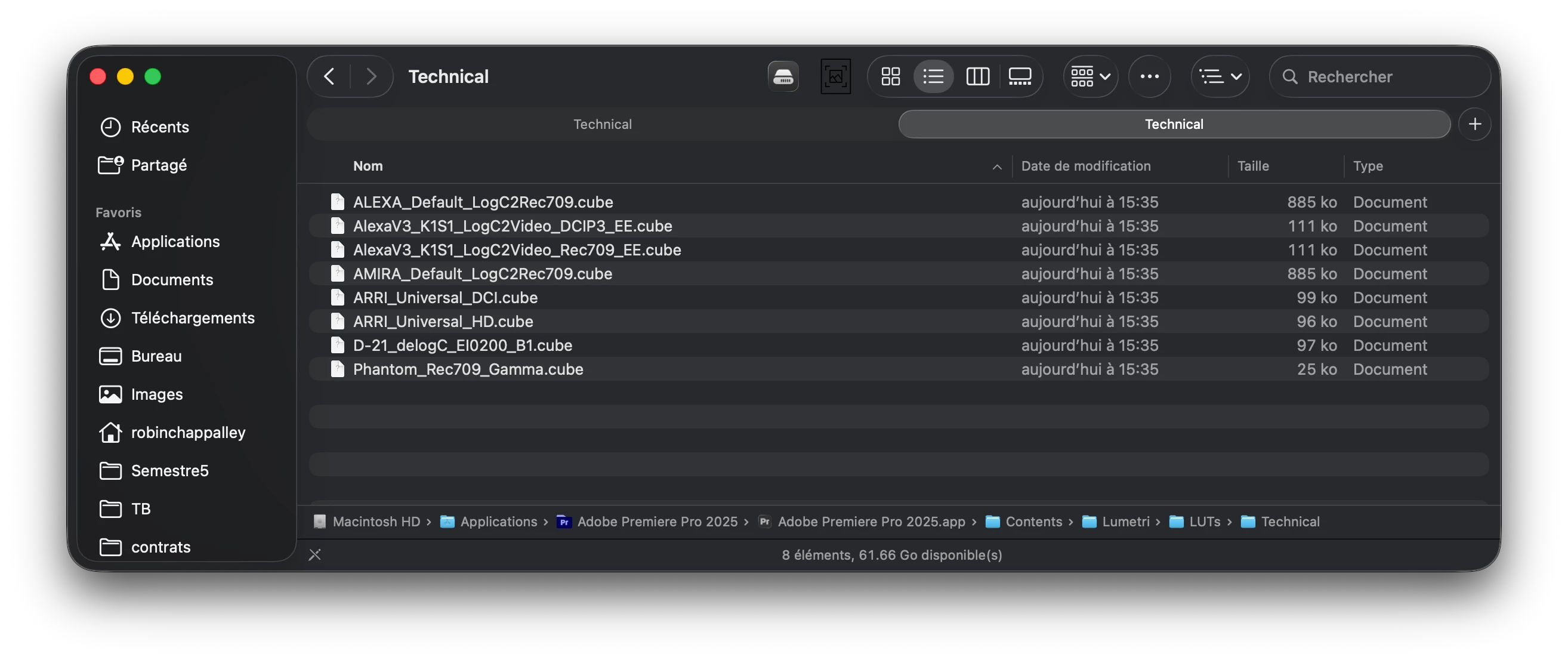Sort by Type column
The width and height of the screenshot is (1568, 660).
click(1367, 166)
